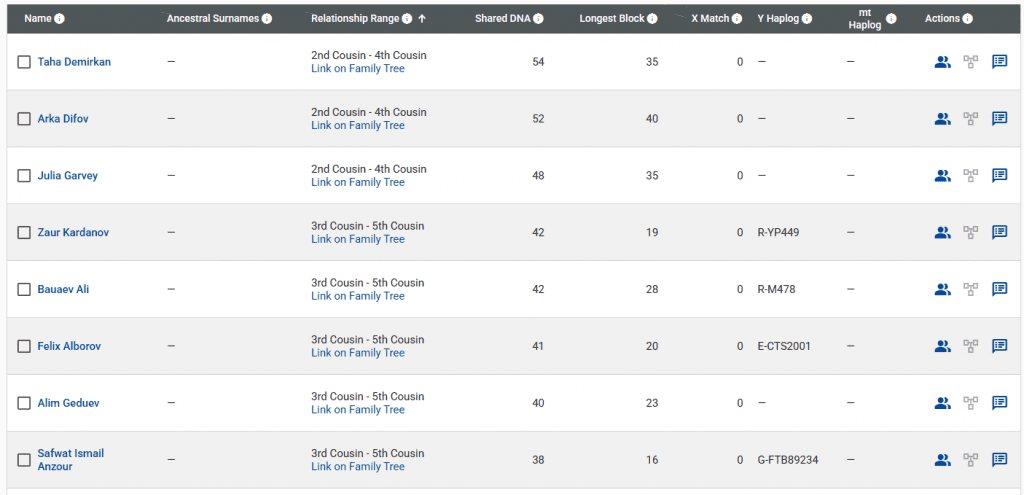The height and width of the screenshot is (495, 1024).
Task: Sort by the Longest Block column header
Action: pyautogui.click(x=612, y=19)
